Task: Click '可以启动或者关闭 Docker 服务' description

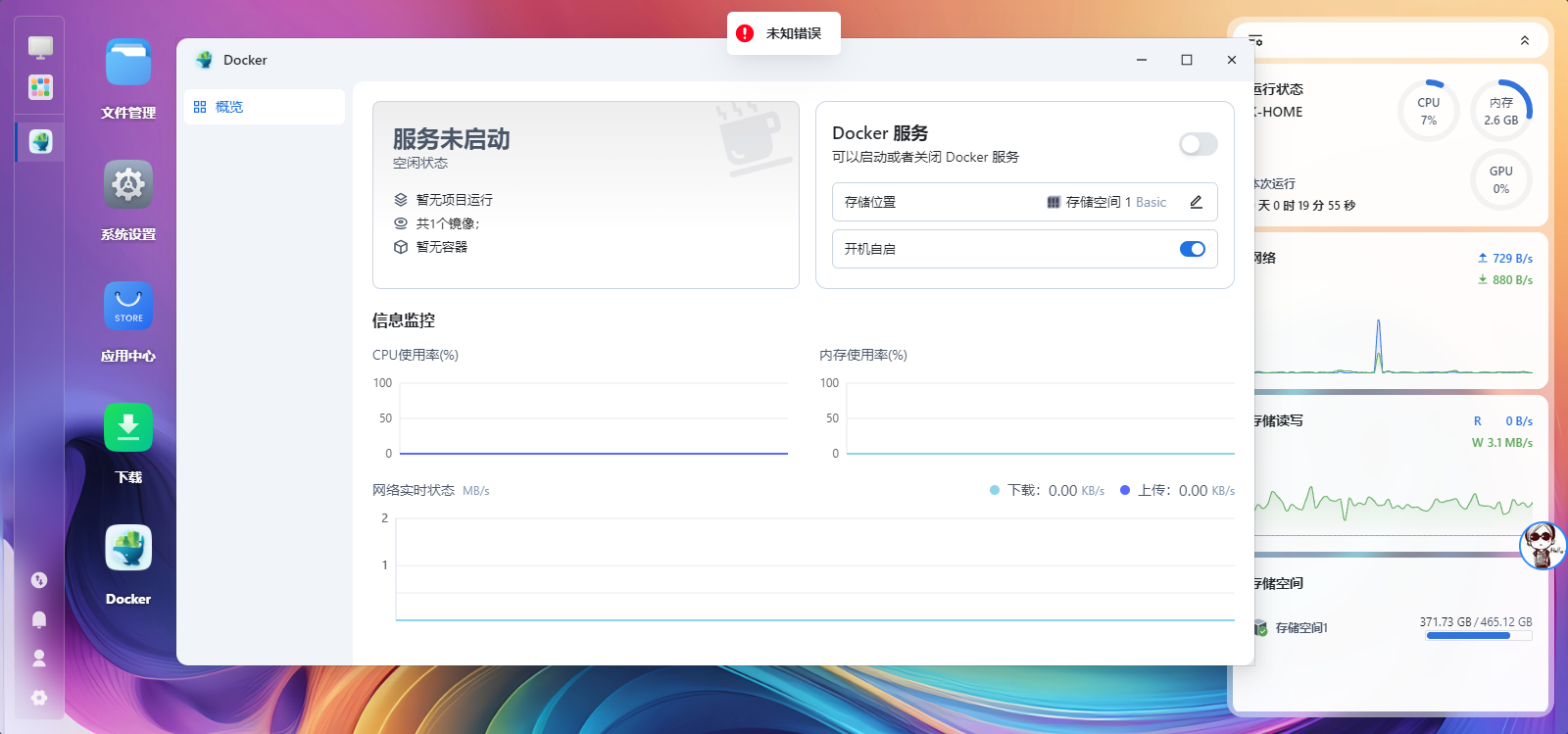Action: point(925,157)
